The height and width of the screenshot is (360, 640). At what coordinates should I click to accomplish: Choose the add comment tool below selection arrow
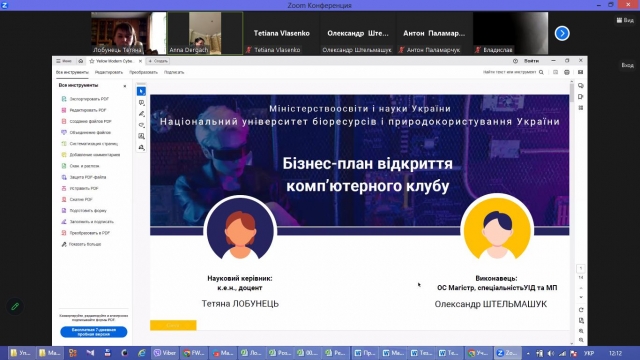pos(141,102)
